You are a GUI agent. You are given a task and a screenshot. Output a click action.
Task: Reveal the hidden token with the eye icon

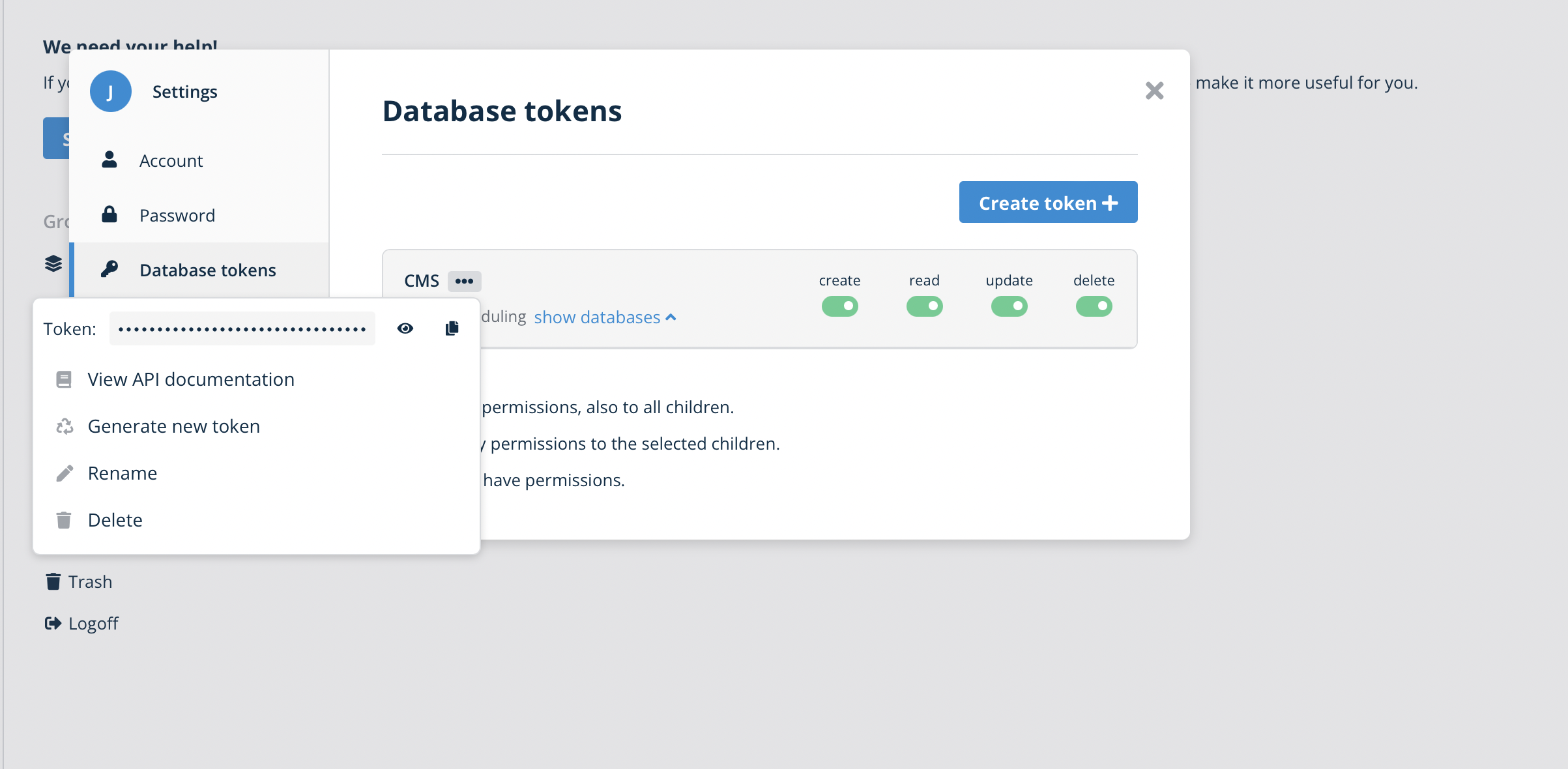(x=405, y=328)
